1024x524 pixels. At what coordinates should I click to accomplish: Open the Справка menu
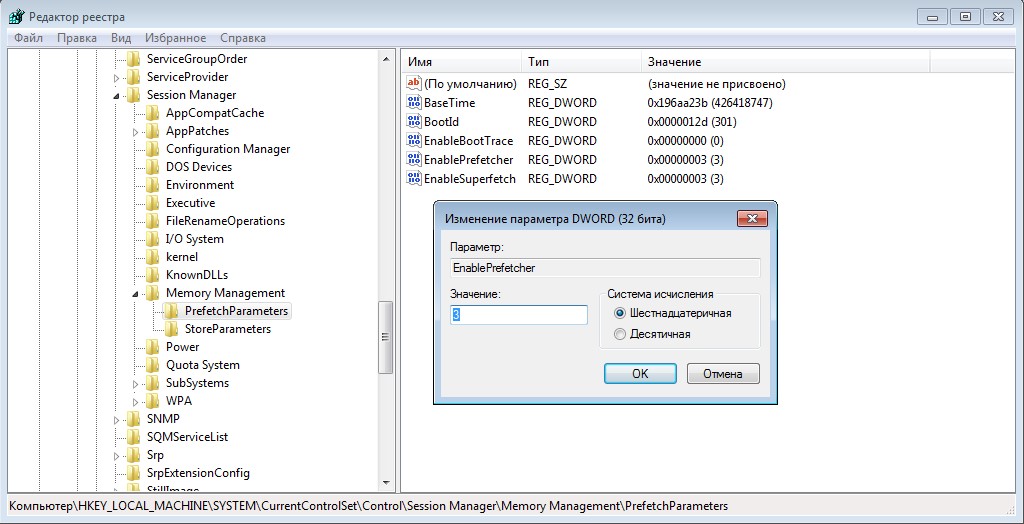pos(243,38)
